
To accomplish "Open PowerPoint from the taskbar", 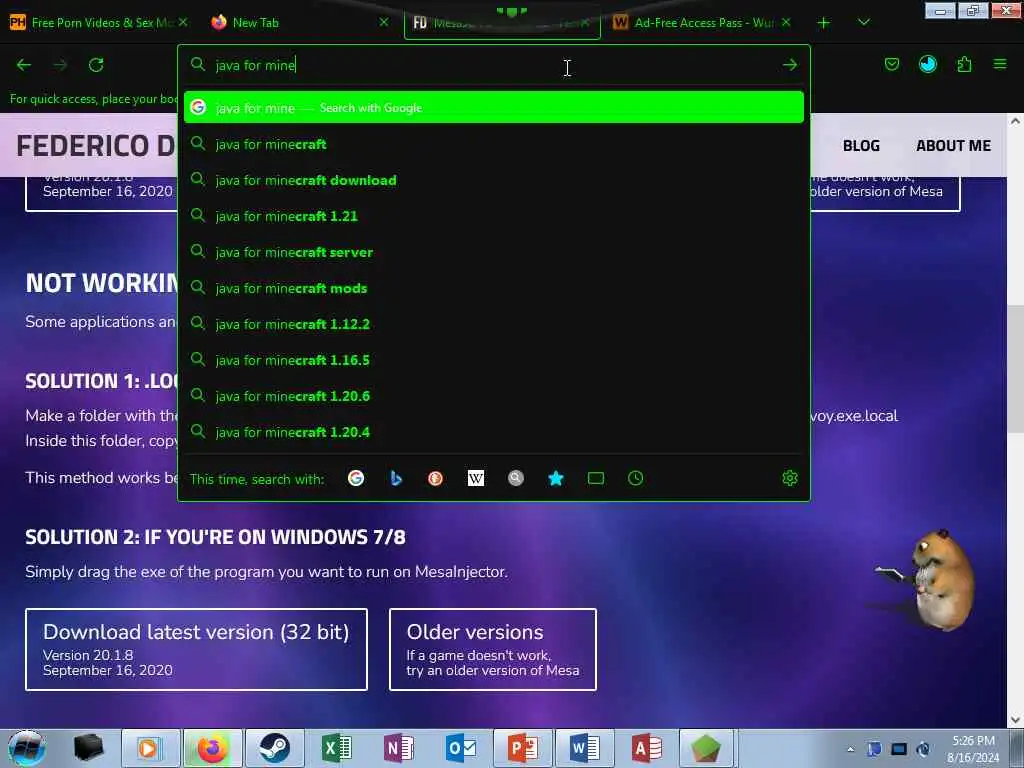I will [522, 748].
